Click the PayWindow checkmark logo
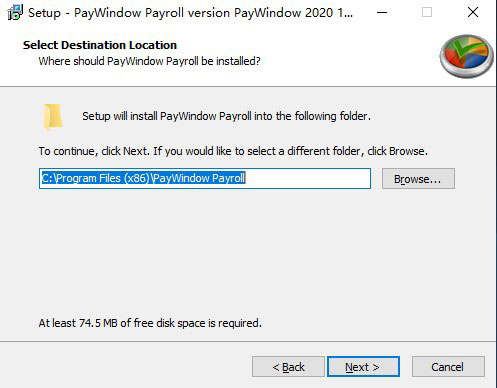497x388 pixels. (x=466, y=56)
